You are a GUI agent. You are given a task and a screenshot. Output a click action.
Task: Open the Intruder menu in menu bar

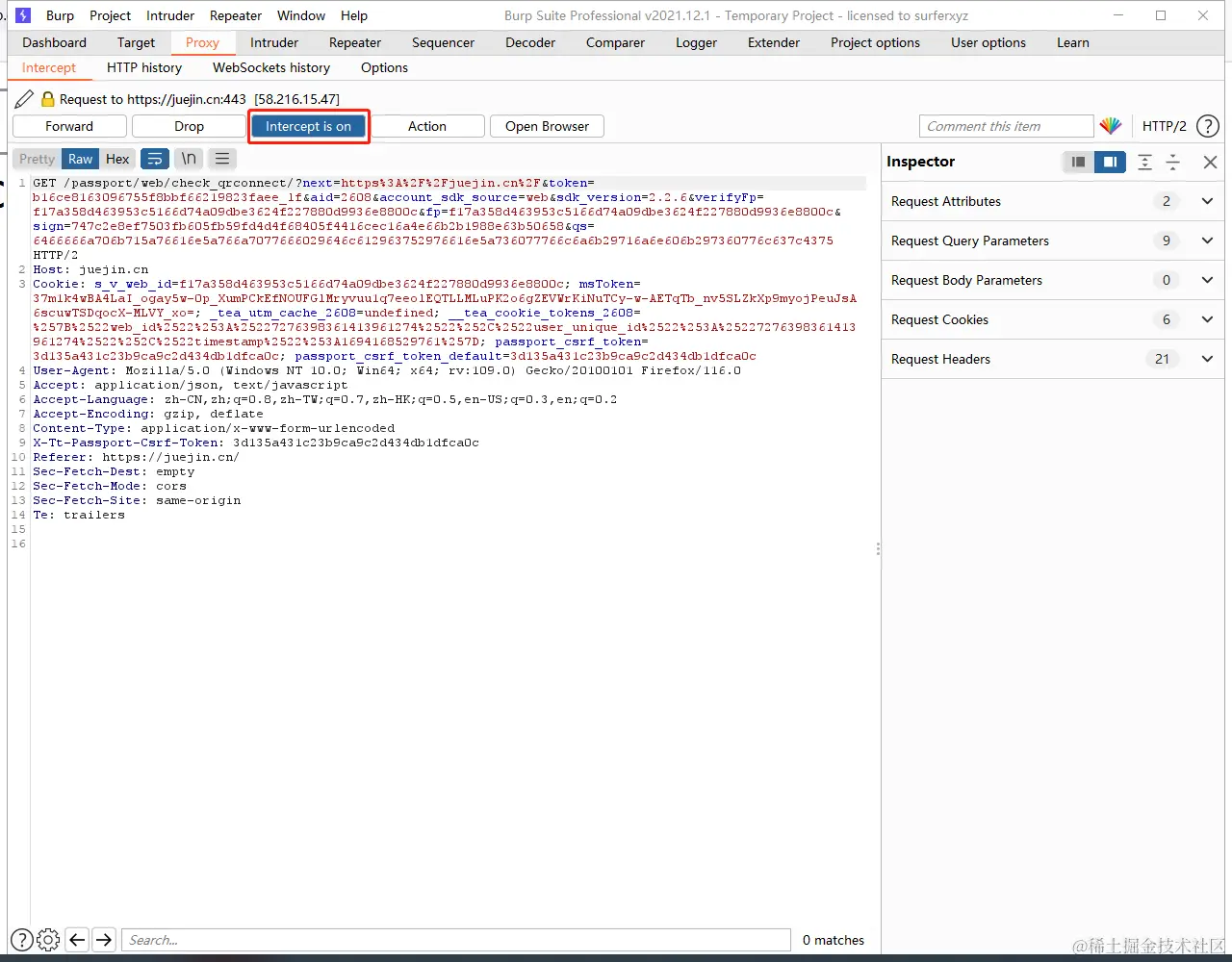coord(170,15)
